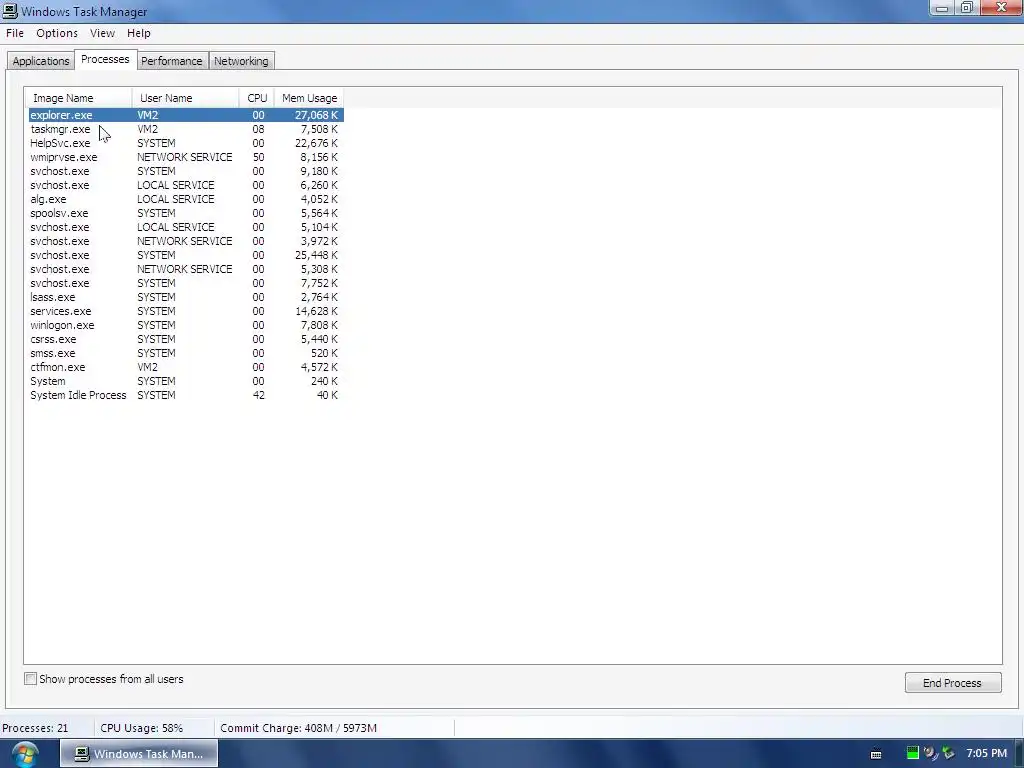This screenshot has height=768, width=1024.
Task: Open the View menu
Action: tap(102, 33)
